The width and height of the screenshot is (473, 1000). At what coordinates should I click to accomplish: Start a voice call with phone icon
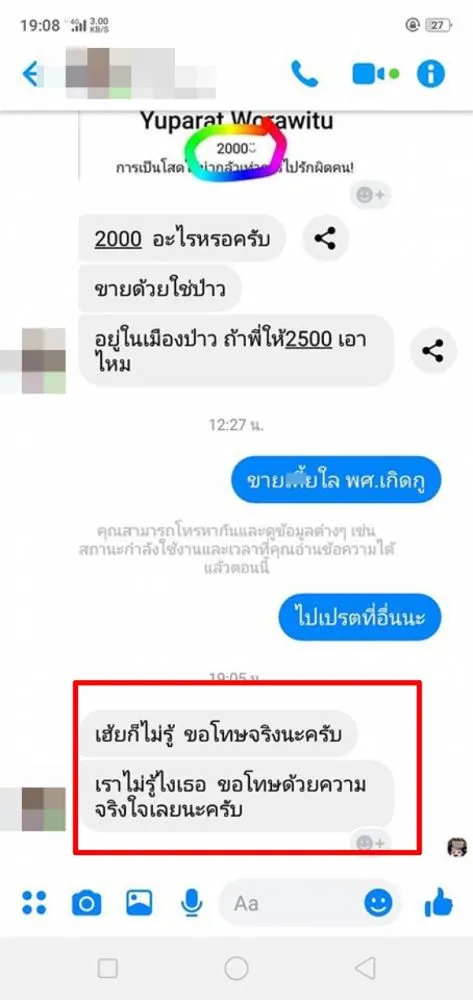304,74
